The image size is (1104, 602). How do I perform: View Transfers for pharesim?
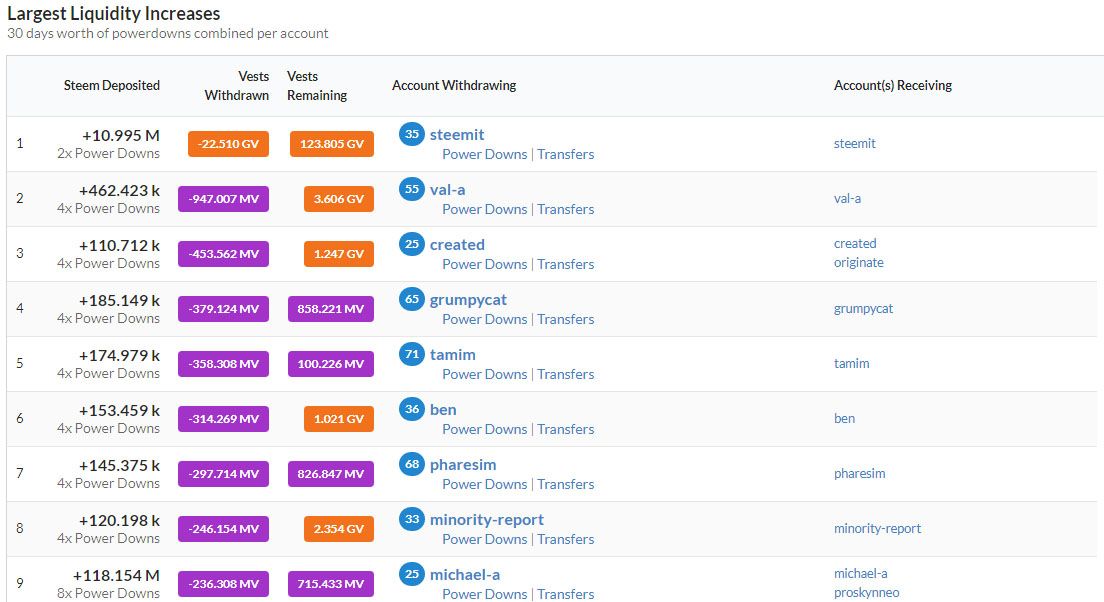tap(565, 484)
